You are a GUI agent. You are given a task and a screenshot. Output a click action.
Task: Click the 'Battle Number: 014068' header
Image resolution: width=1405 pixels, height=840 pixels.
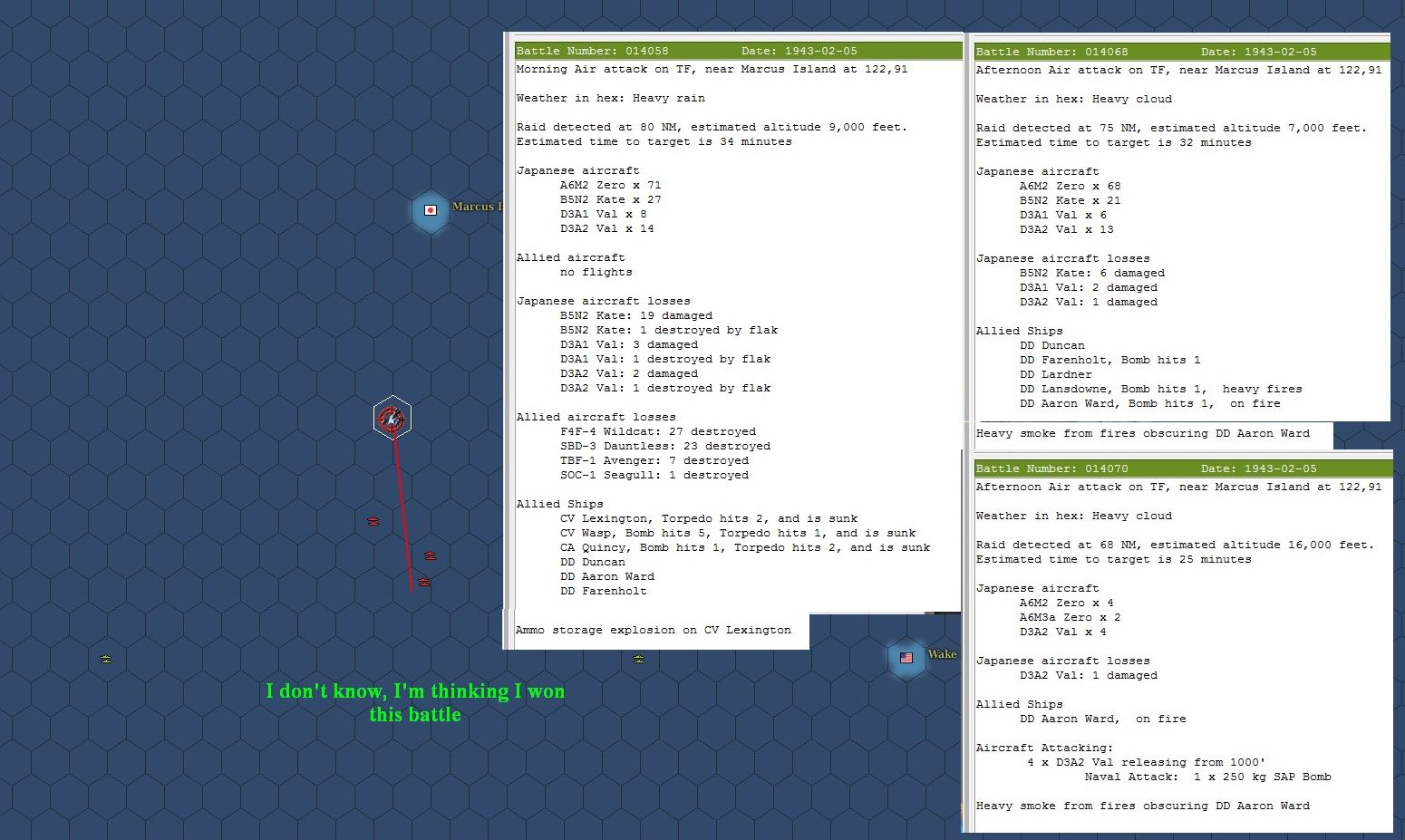coord(1182,52)
